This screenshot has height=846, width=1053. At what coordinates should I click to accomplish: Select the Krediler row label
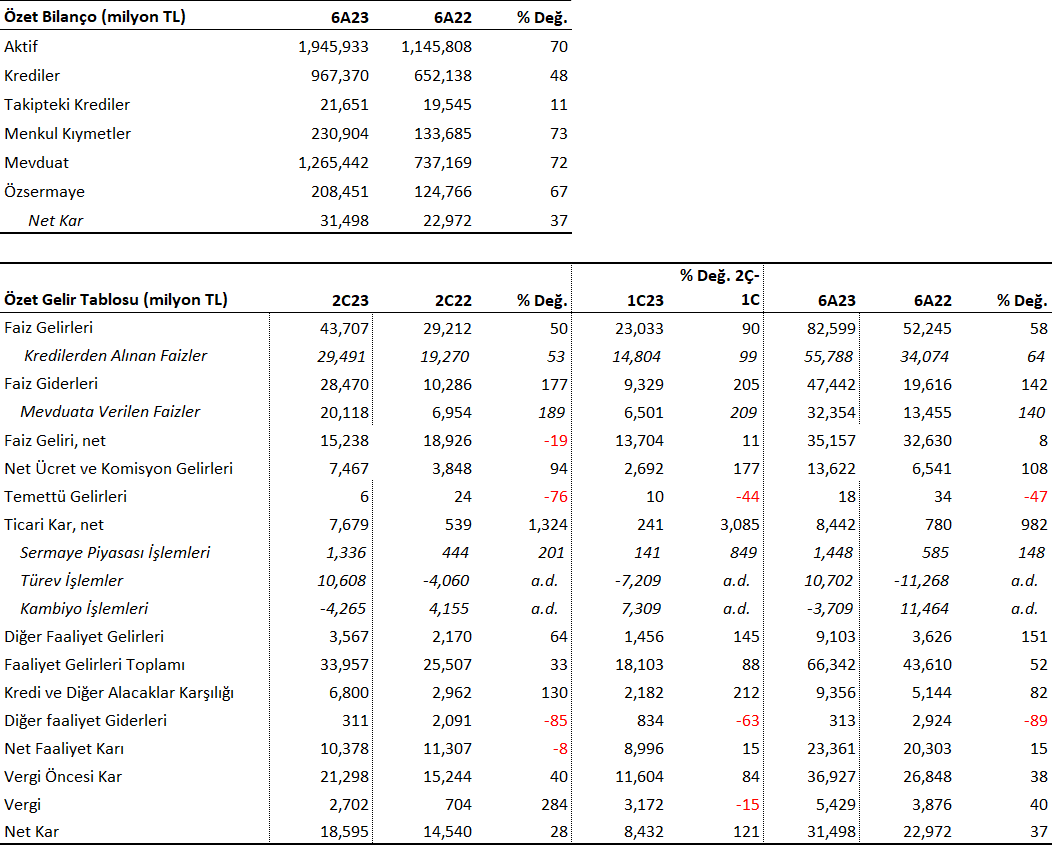pyautogui.click(x=32, y=76)
